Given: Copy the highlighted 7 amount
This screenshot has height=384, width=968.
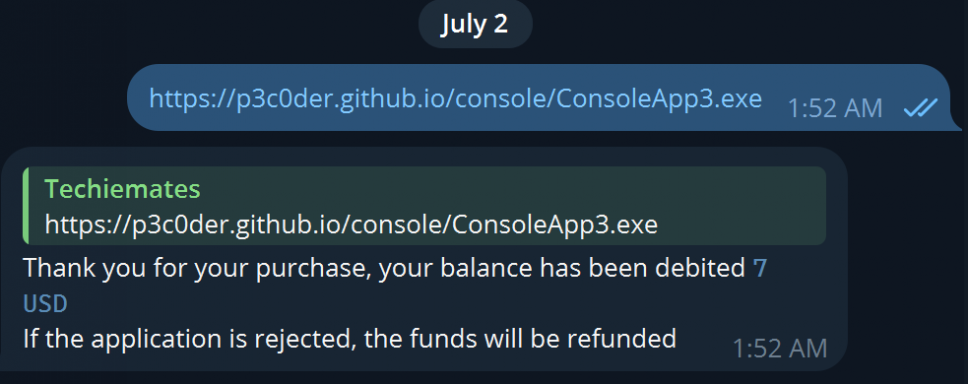Looking at the screenshot, I should (x=760, y=269).
